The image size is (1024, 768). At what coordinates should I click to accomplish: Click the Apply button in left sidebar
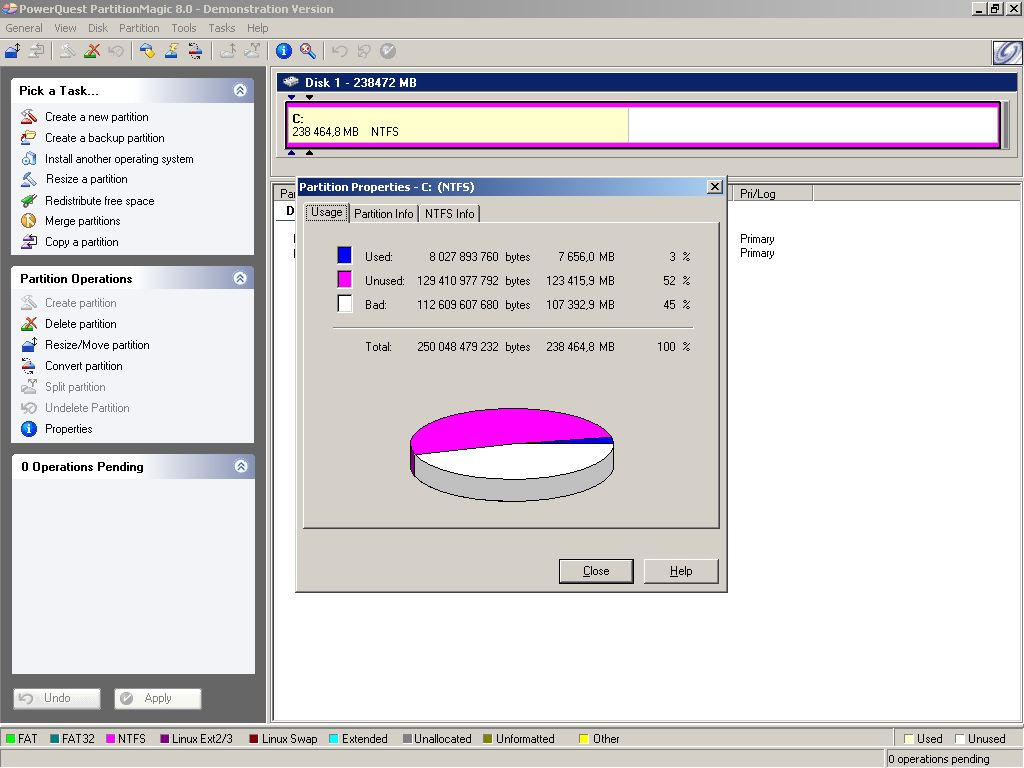[x=157, y=698]
